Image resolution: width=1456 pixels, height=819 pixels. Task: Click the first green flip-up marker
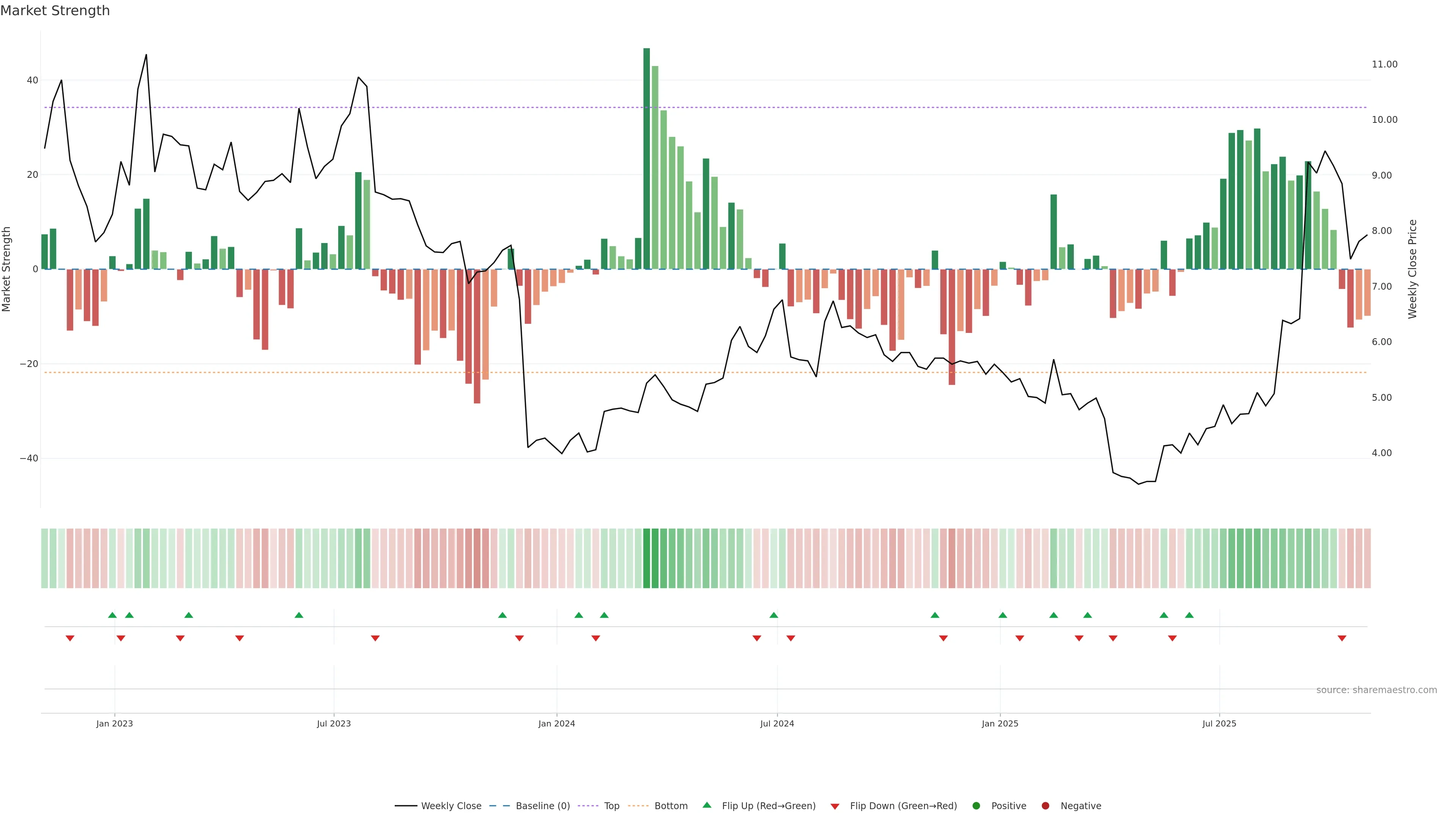(113, 615)
